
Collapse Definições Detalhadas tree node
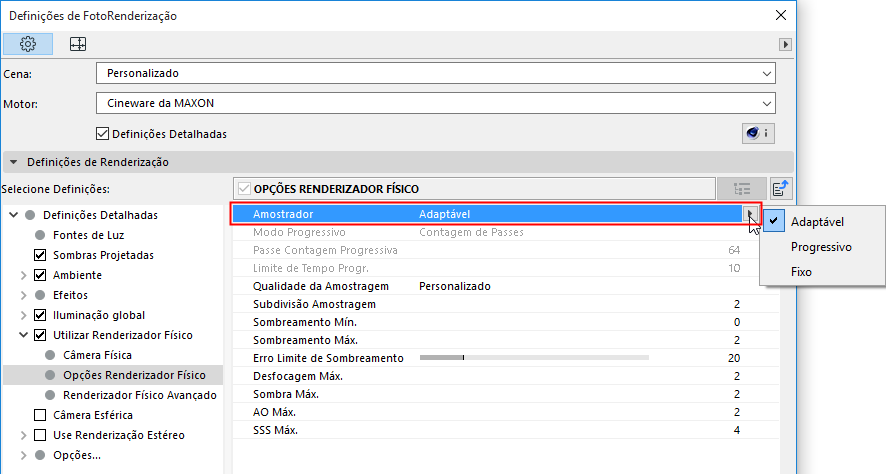point(14,215)
